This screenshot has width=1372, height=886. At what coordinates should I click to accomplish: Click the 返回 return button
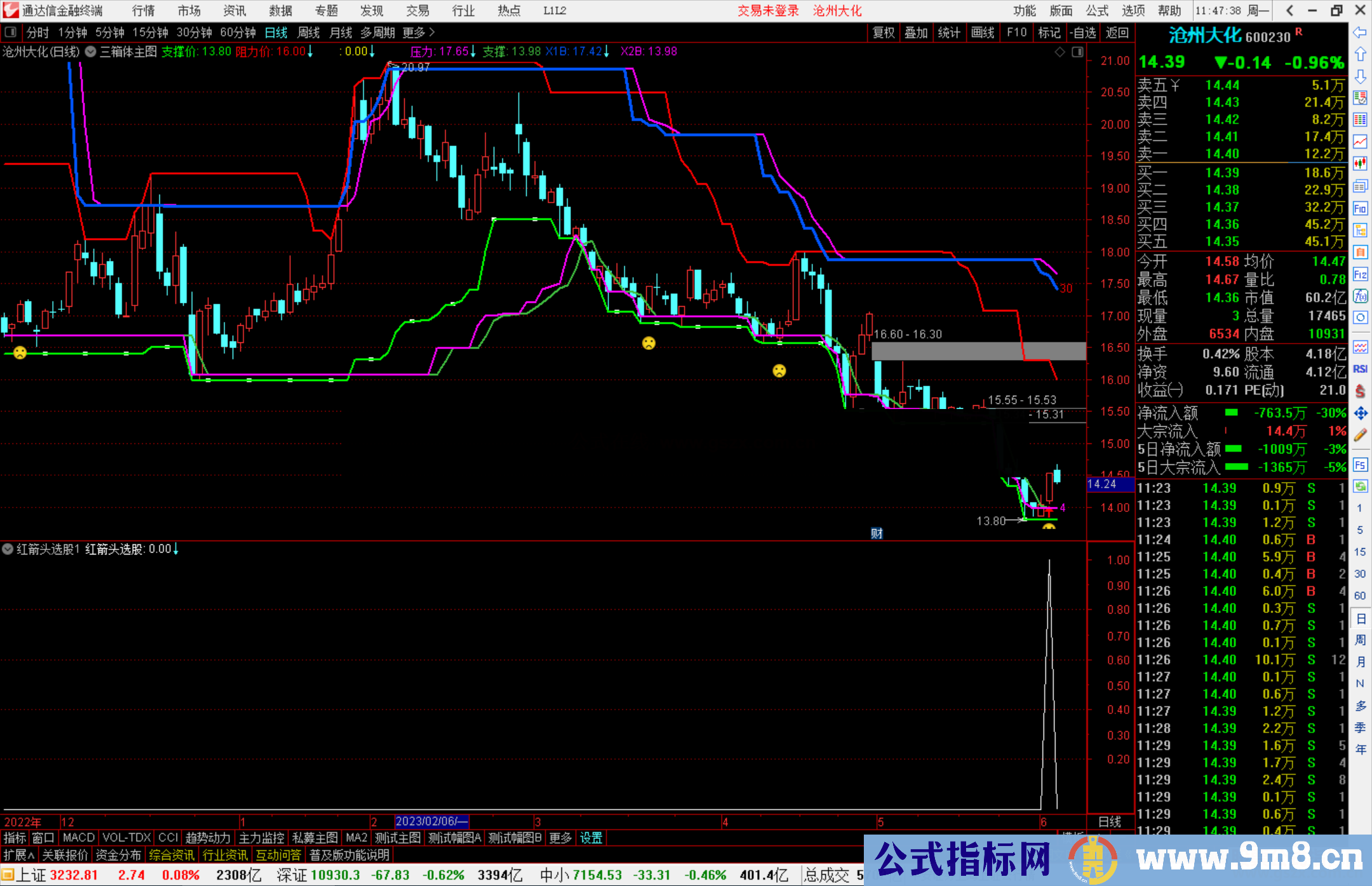(x=1117, y=32)
